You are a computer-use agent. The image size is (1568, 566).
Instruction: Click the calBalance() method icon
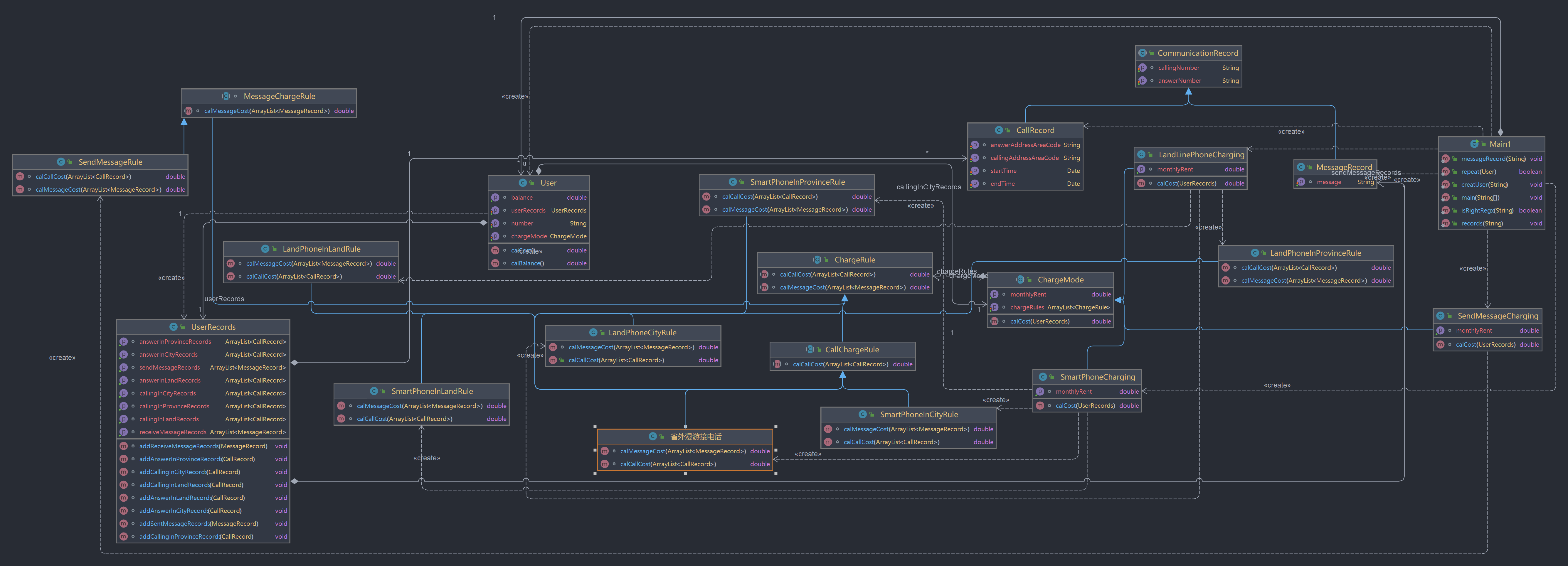coord(495,264)
